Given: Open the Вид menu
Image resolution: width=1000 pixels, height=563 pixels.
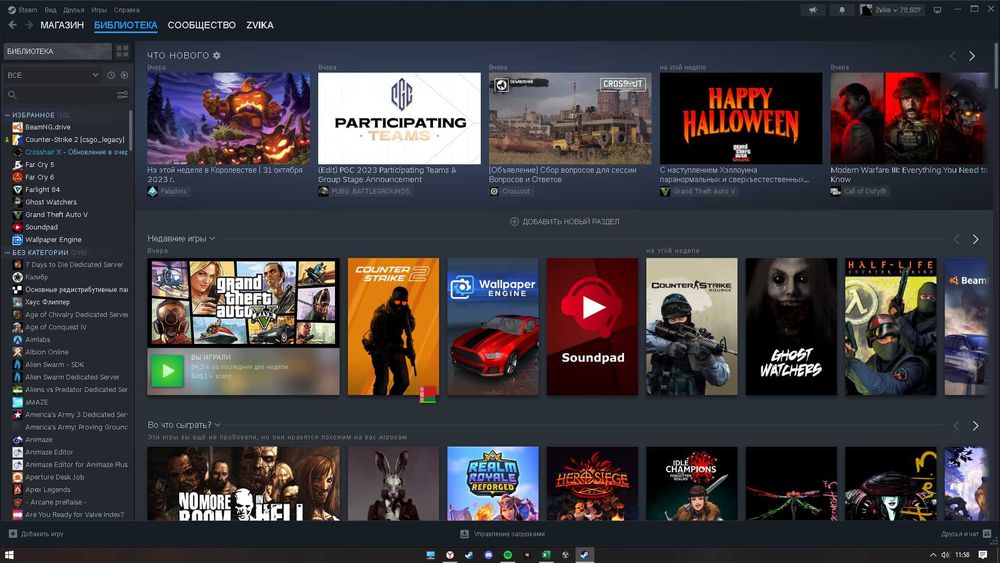Looking at the screenshot, I should click(50, 10).
